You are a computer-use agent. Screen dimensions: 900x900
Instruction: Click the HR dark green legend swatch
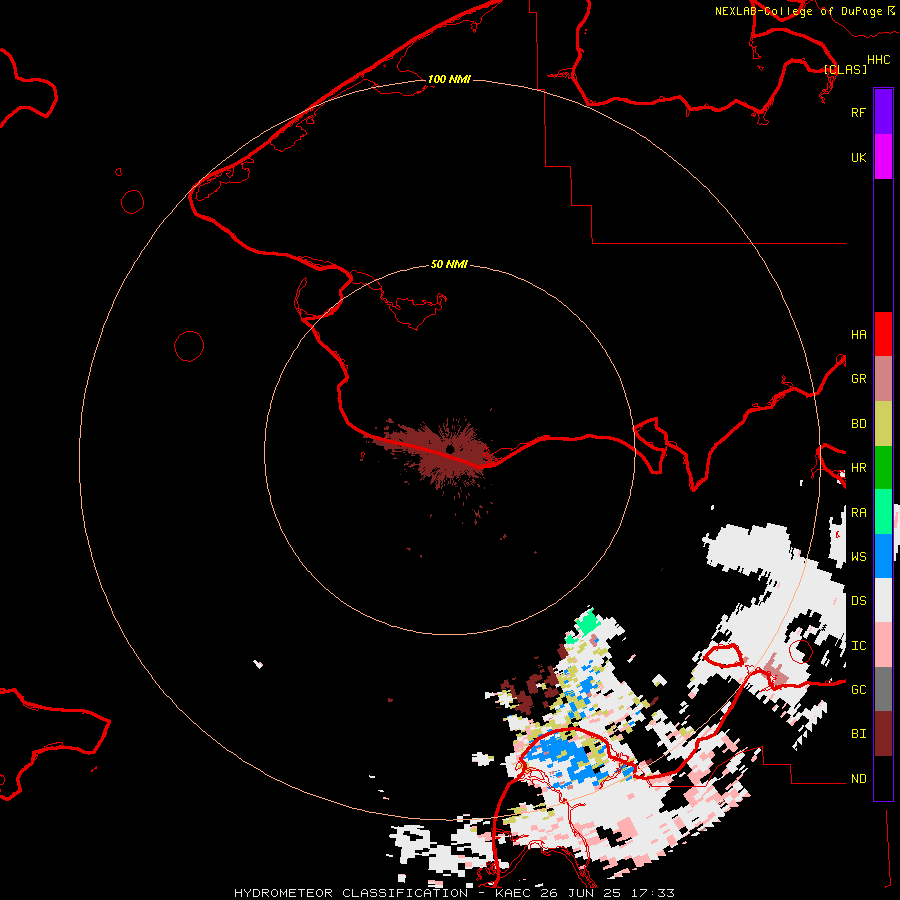click(883, 467)
